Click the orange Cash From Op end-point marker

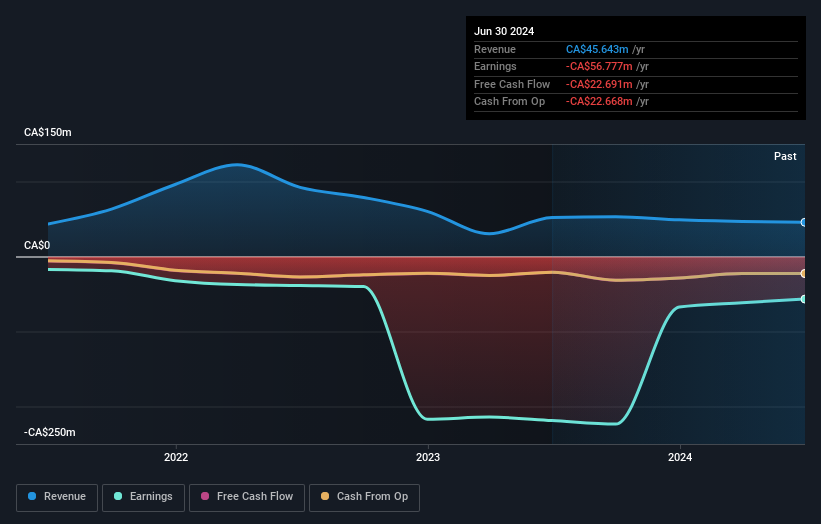tap(804, 273)
